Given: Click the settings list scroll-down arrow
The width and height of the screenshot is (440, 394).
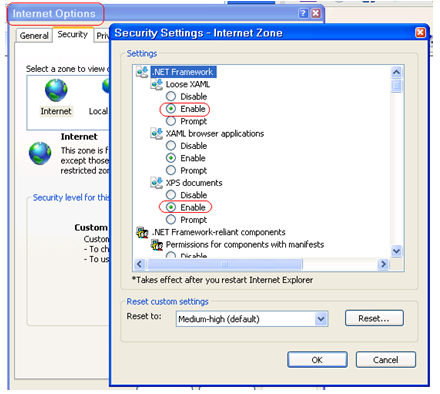Looking at the screenshot, I should tap(396, 251).
